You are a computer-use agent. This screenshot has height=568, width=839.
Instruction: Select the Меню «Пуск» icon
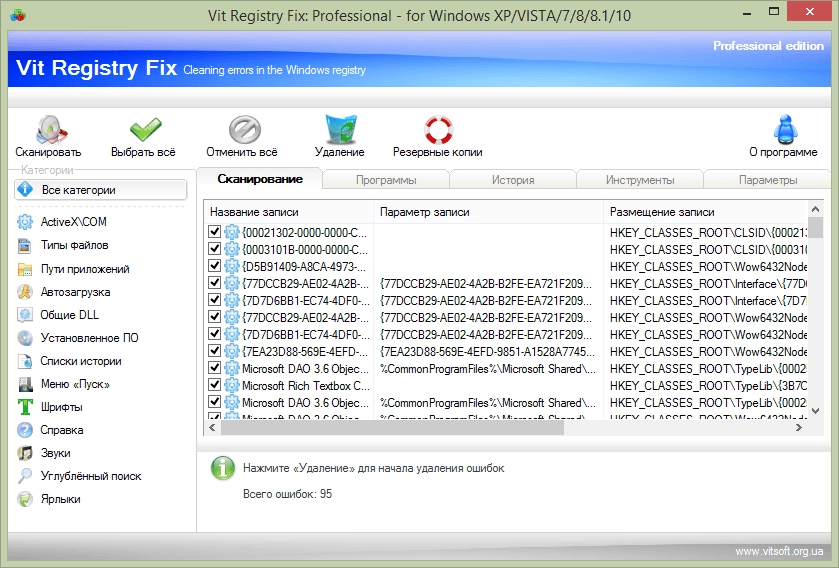[25, 384]
